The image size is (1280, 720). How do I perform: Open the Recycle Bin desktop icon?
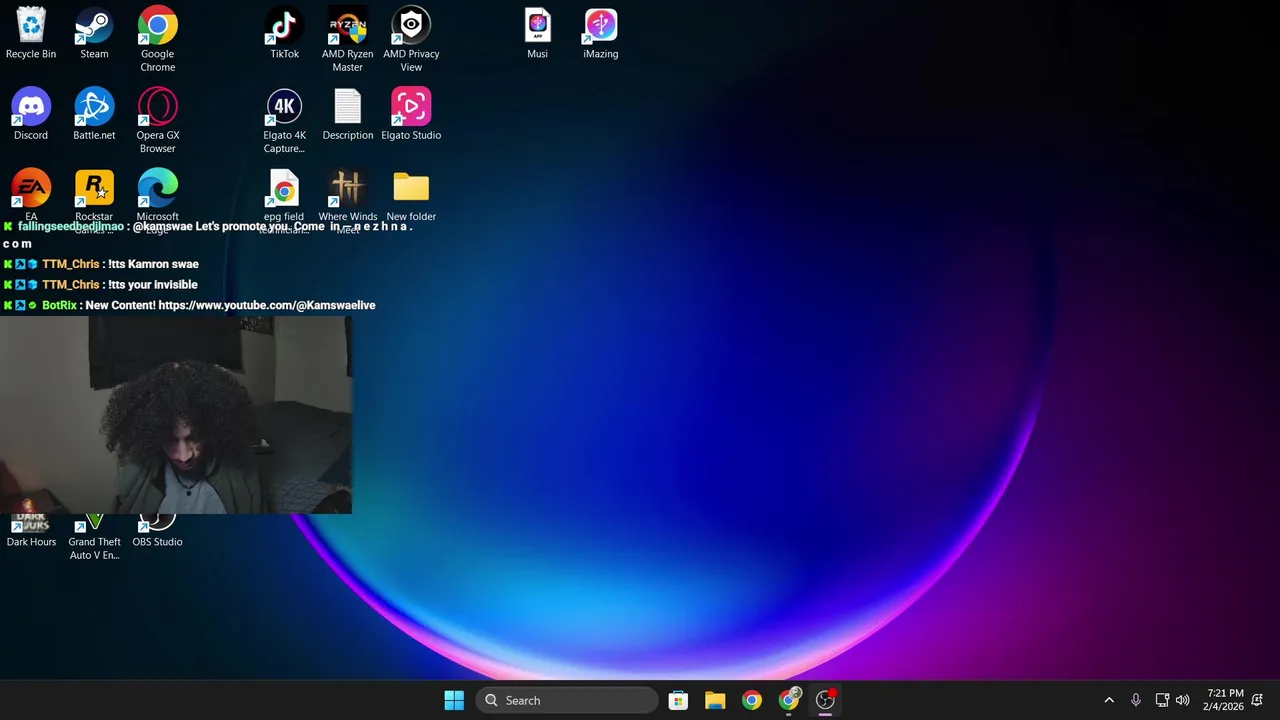click(31, 33)
